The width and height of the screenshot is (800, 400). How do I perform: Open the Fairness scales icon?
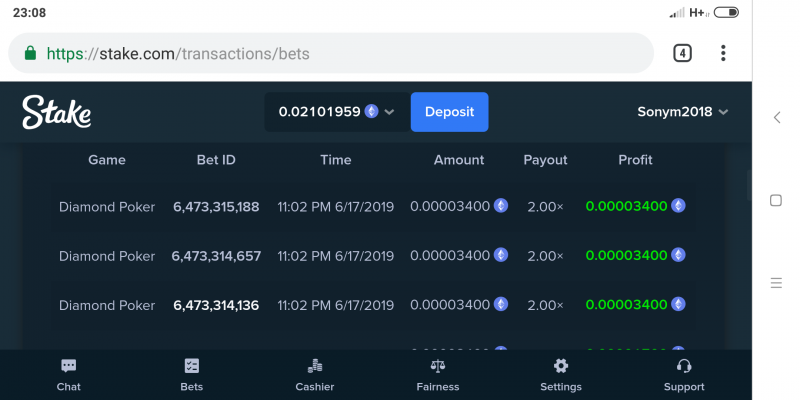pyautogui.click(x=438, y=366)
